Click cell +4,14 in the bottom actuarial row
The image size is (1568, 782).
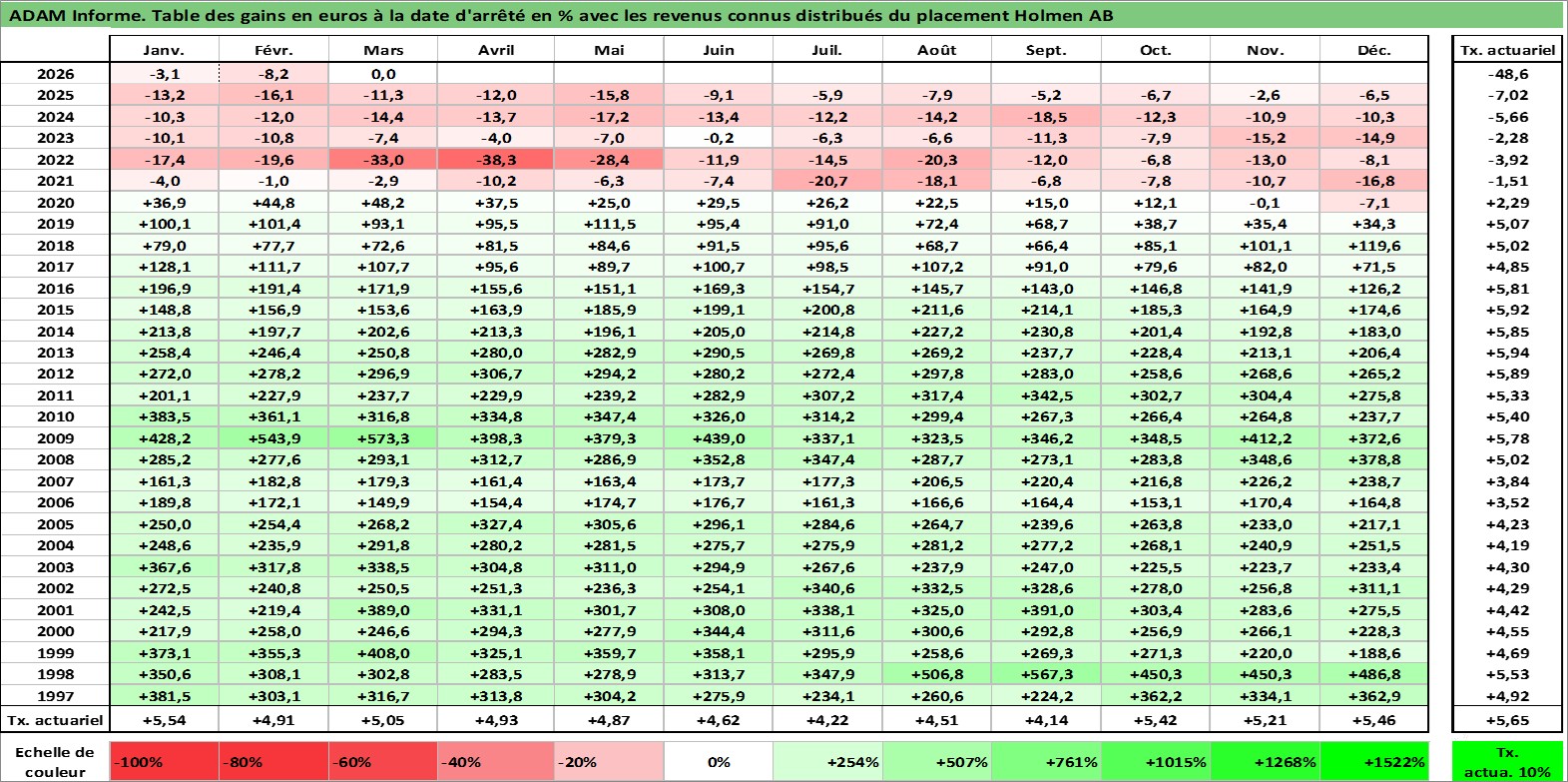(1046, 720)
